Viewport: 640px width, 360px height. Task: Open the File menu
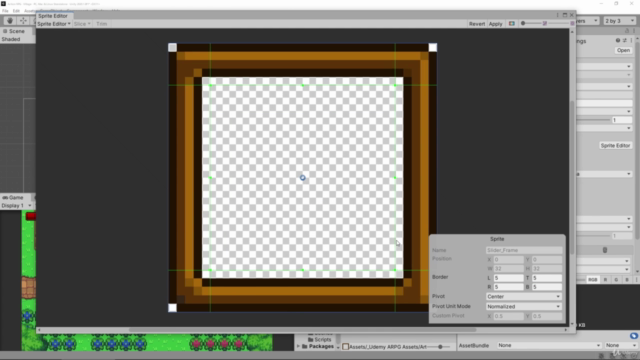[x=5, y=11]
